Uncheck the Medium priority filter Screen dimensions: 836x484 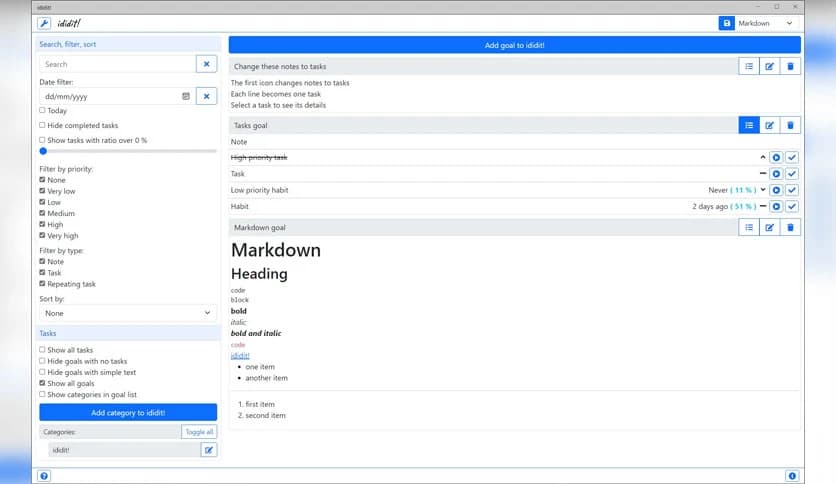(x=42, y=213)
